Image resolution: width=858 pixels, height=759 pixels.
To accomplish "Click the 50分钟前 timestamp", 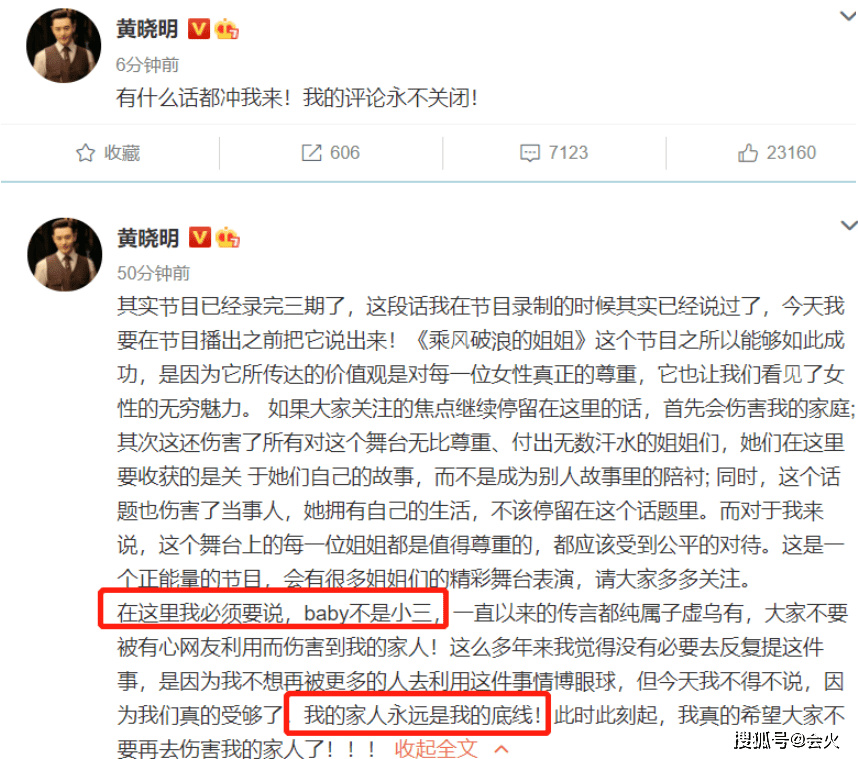I will pos(153,273).
